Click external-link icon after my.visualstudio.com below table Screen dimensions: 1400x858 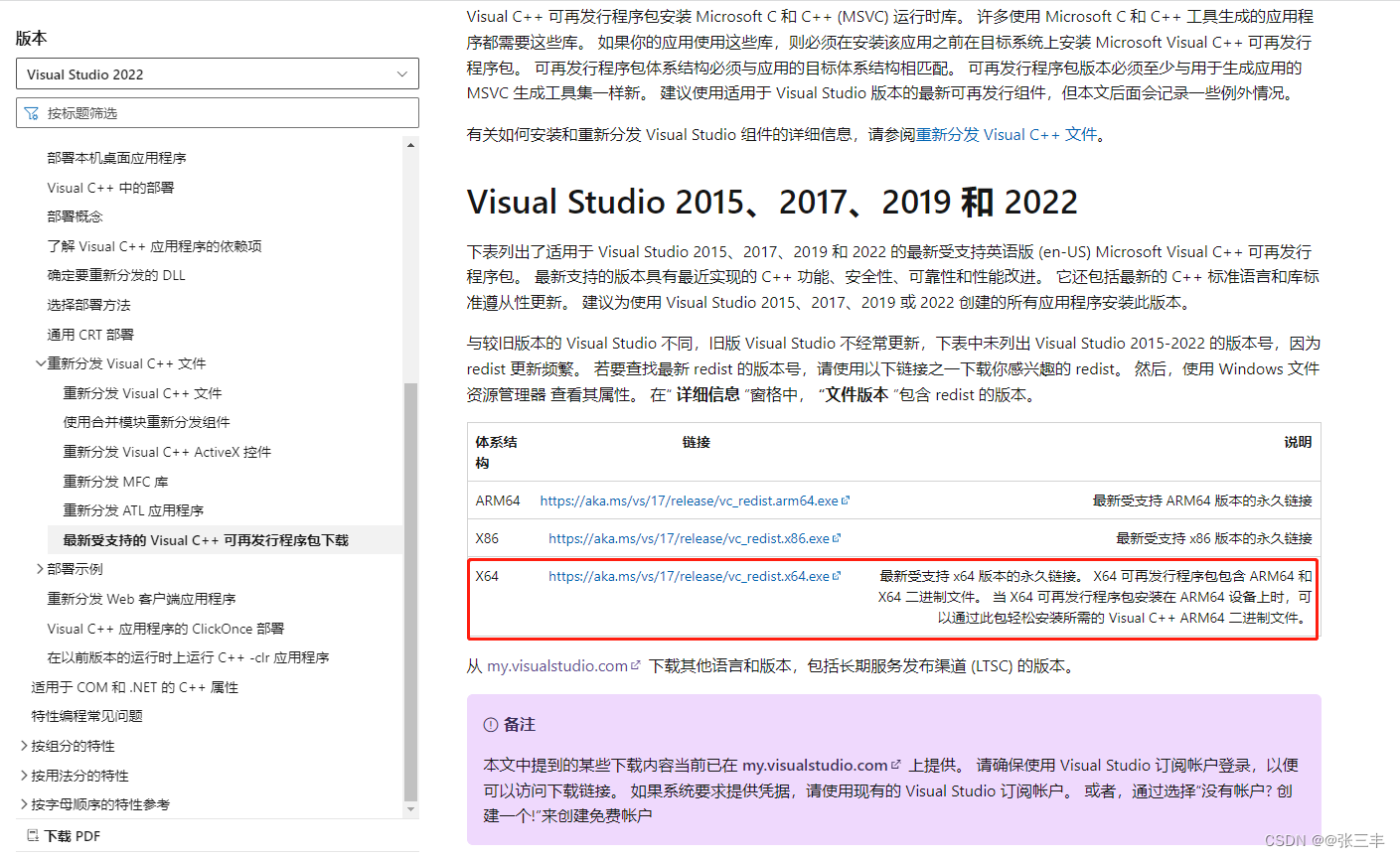coord(636,665)
